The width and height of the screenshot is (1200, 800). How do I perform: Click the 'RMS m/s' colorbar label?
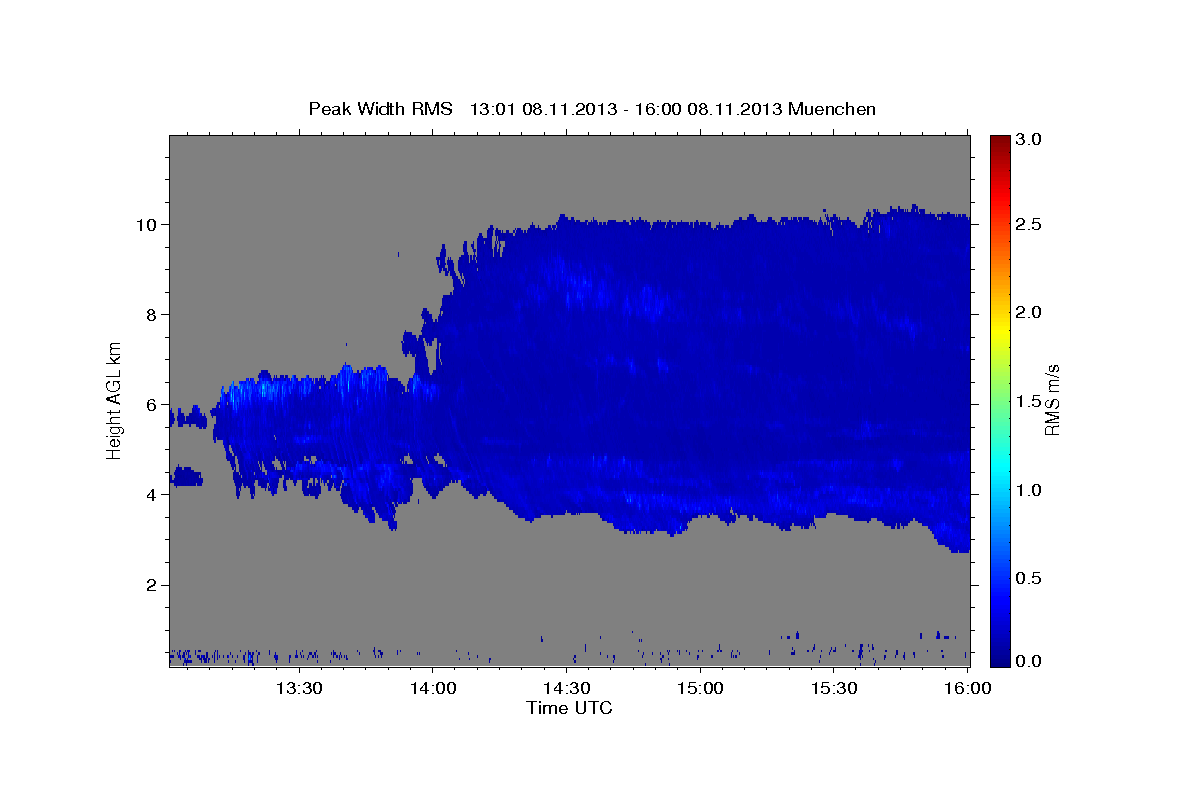click(x=1052, y=400)
